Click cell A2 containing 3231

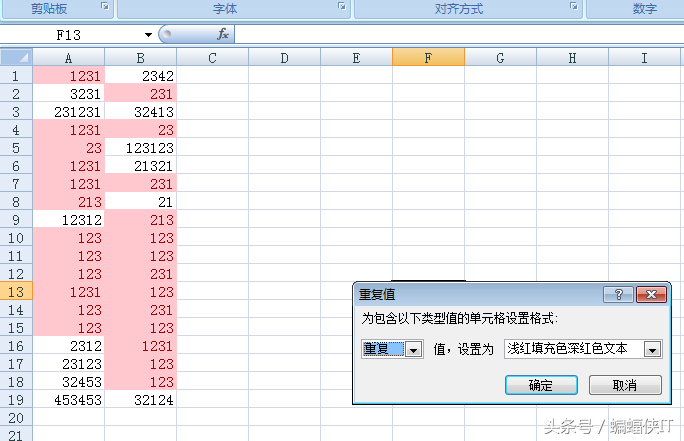[x=68, y=94]
